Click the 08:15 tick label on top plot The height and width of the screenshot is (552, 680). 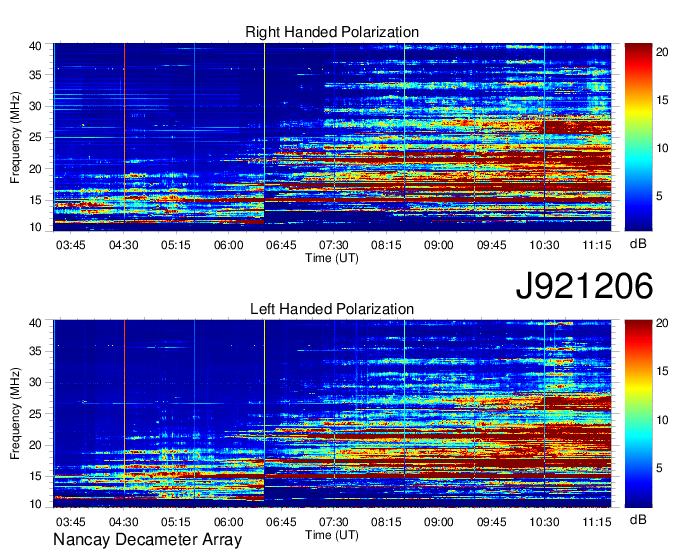click(386, 245)
